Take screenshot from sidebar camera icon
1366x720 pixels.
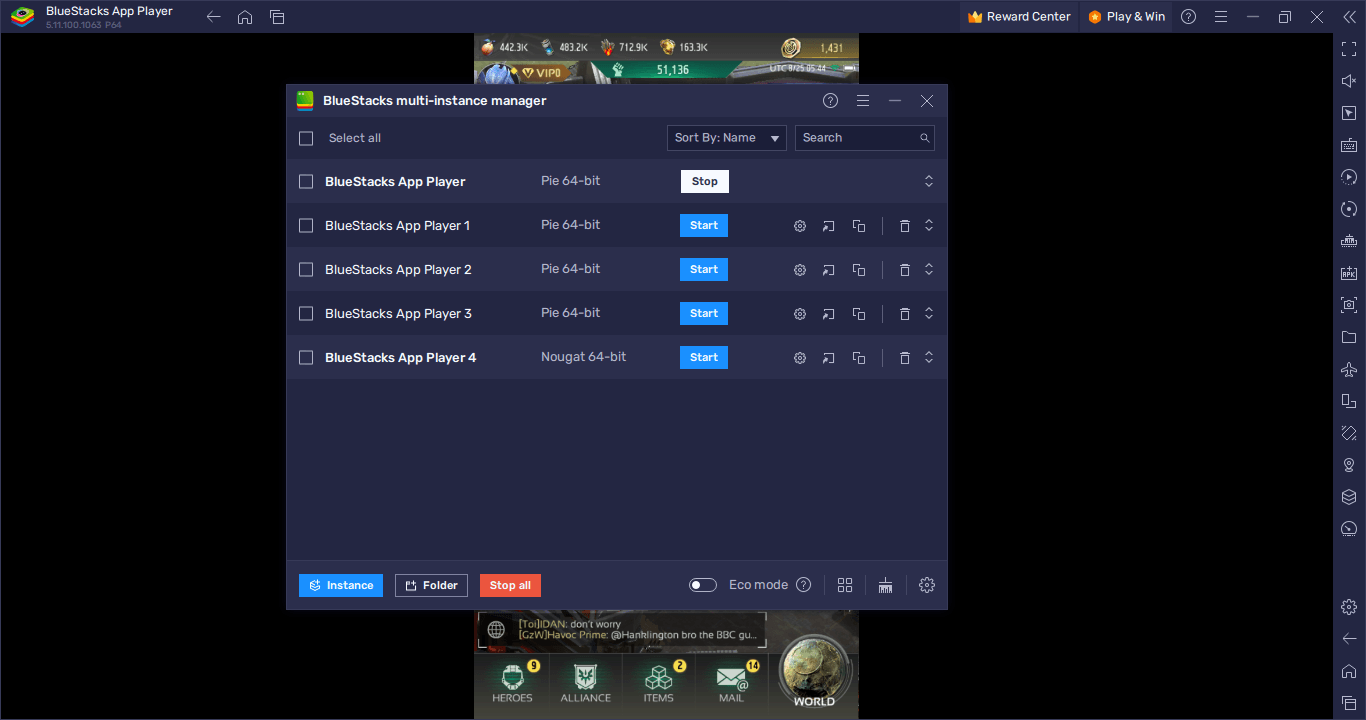click(x=1349, y=305)
